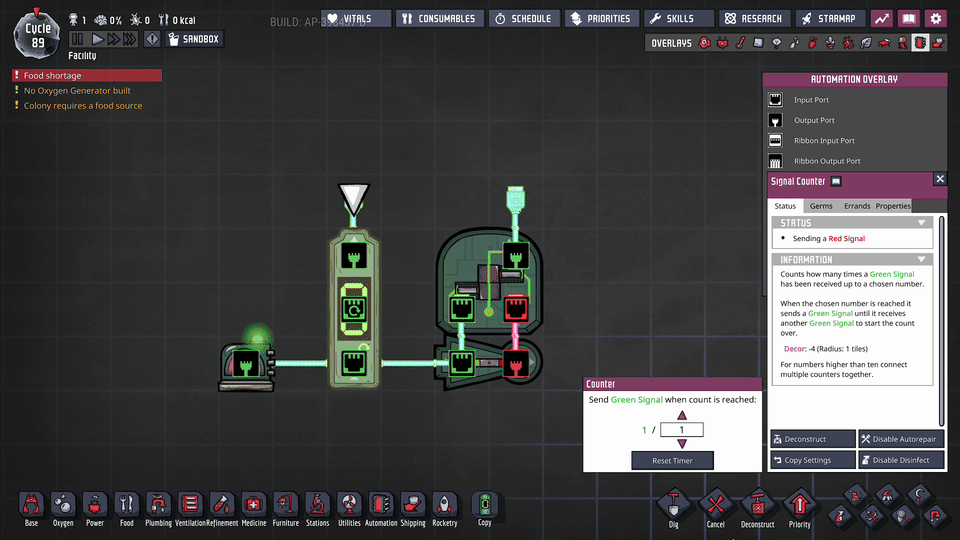Open the game settings gear icon
Image resolution: width=960 pixels, height=540 pixels.
(x=935, y=18)
